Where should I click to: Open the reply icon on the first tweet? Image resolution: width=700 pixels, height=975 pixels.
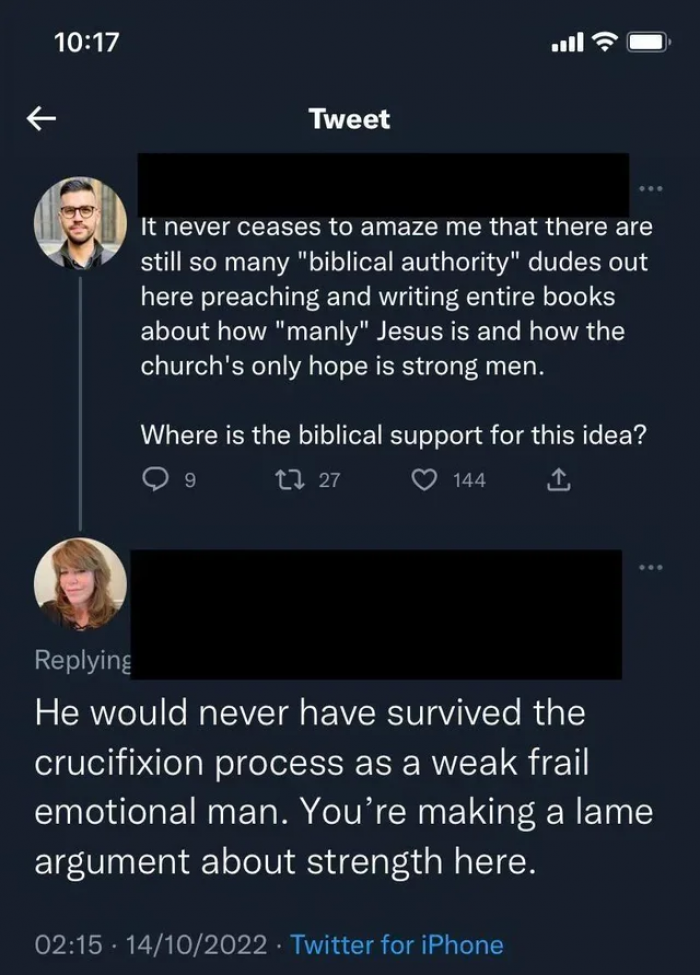(155, 481)
